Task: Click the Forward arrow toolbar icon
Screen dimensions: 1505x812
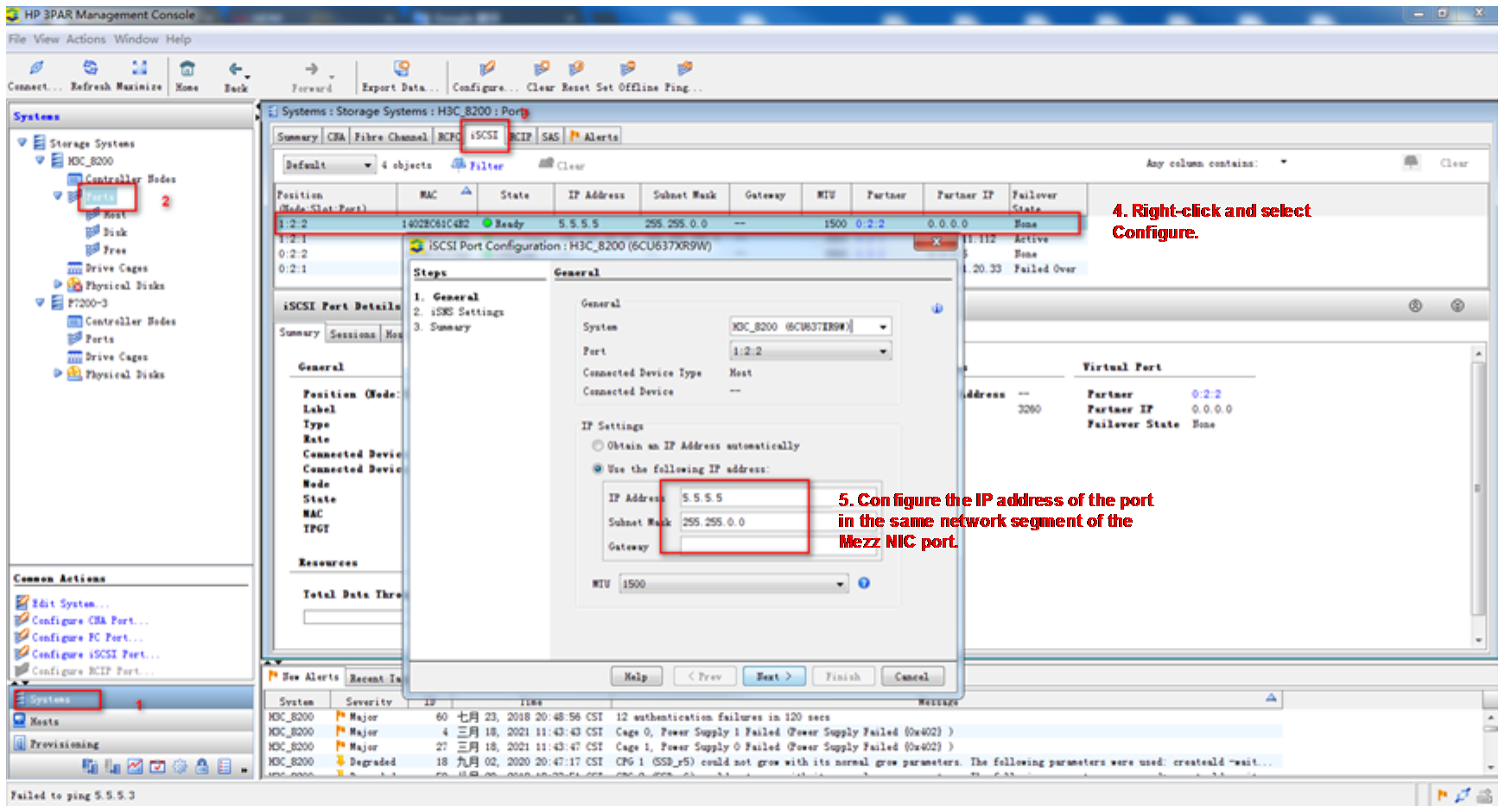Action: (311, 69)
